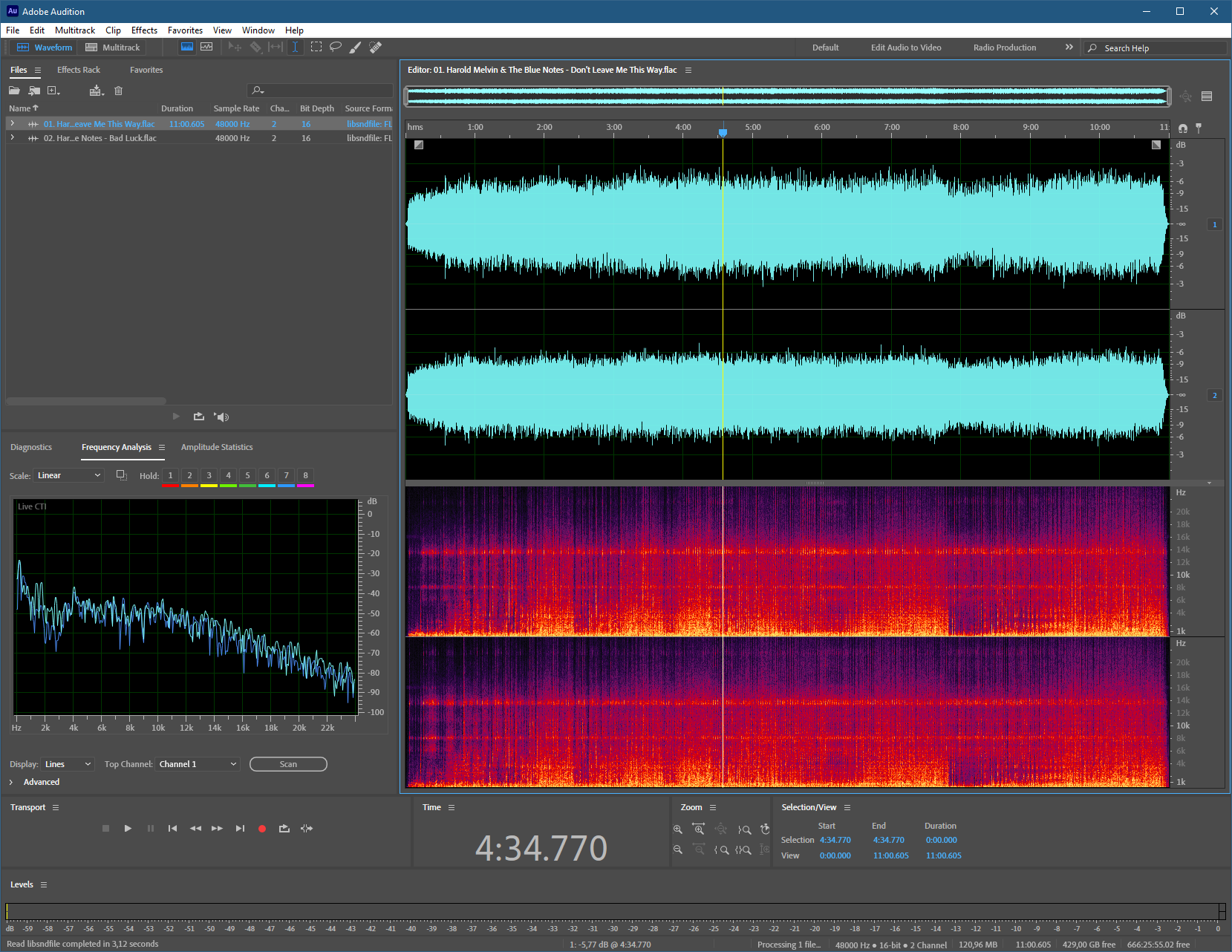Toggle snapping magnet icon on timeline
The image size is (1232, 952).
(x=1183, y=128)
